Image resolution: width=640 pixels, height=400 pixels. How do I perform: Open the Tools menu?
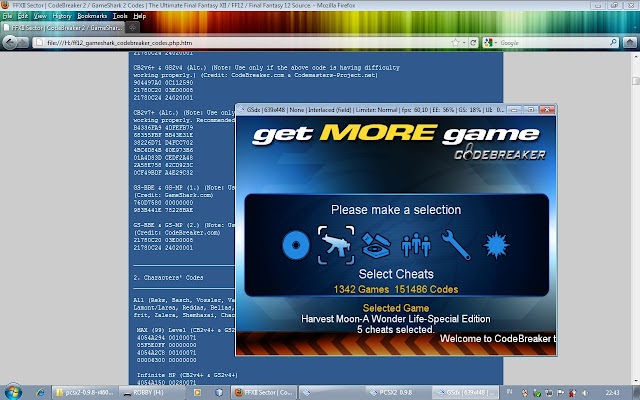click(x=120, y=16)
